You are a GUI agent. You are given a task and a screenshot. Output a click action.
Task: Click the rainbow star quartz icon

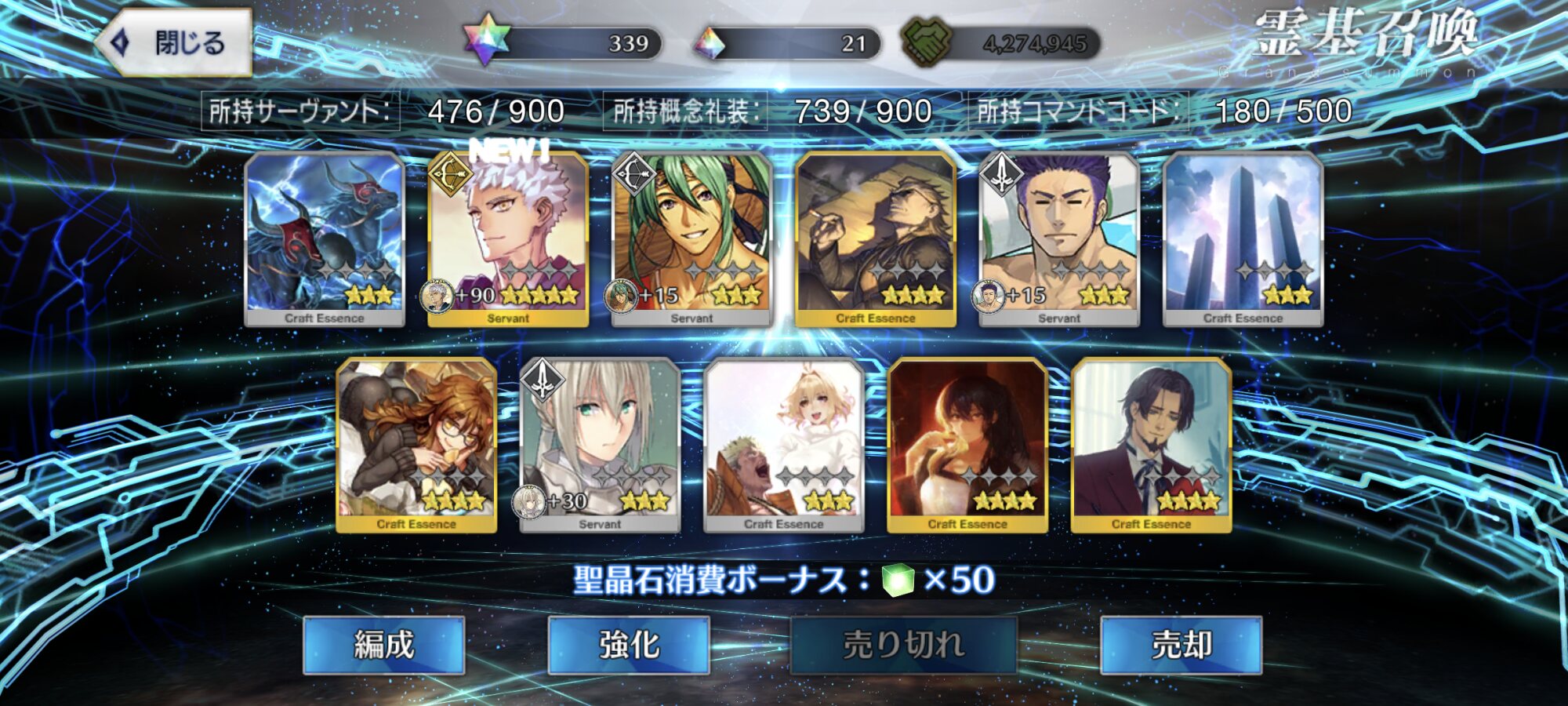tap(486, 39)
